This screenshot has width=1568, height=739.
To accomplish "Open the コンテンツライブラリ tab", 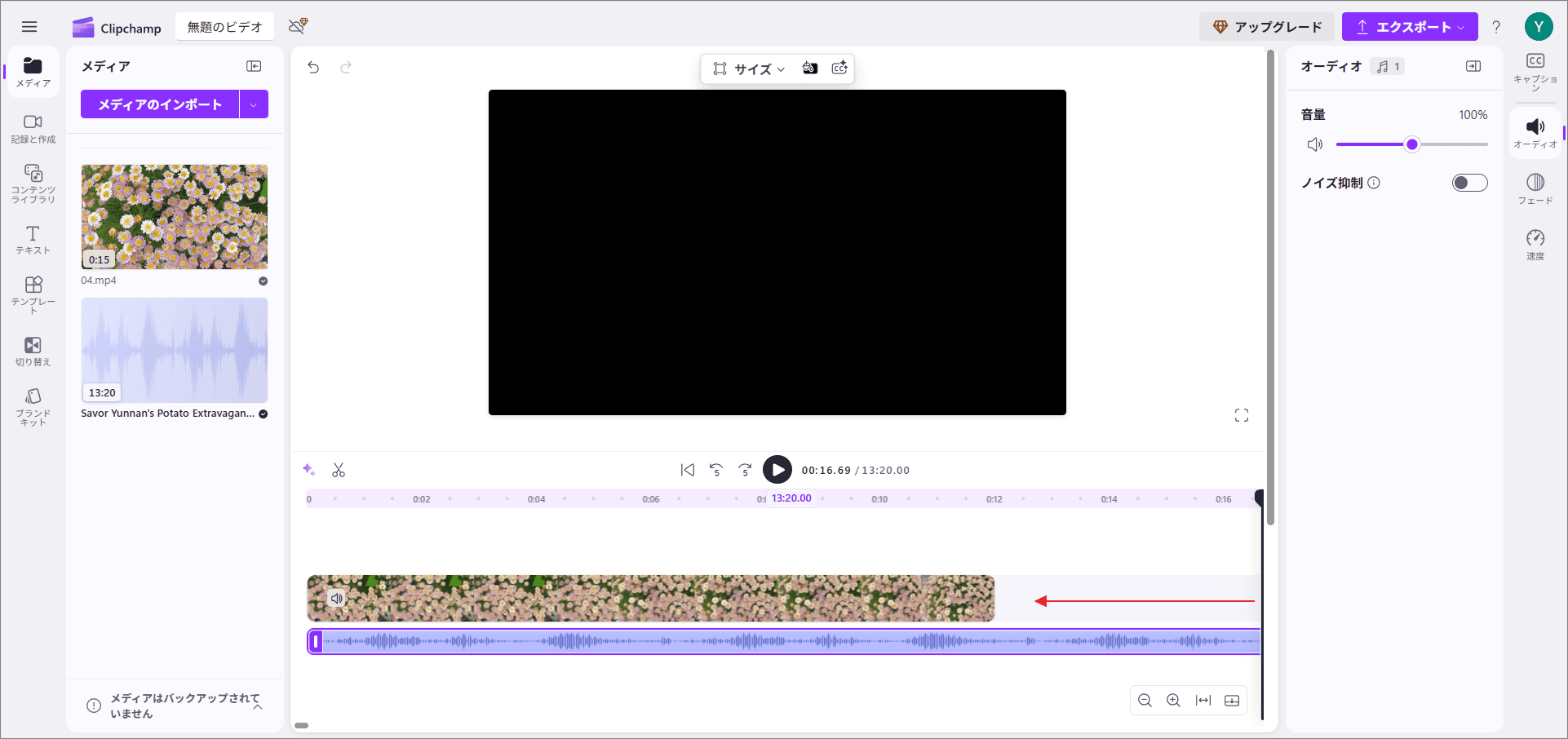I will click(33, 184).
